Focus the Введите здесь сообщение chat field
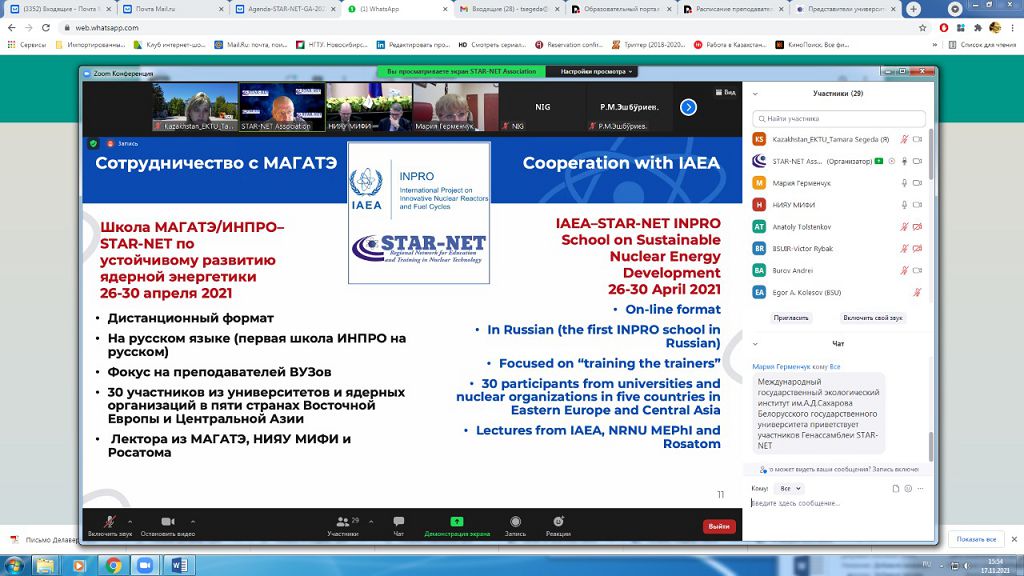1024x576 pixels. (839, 503)
